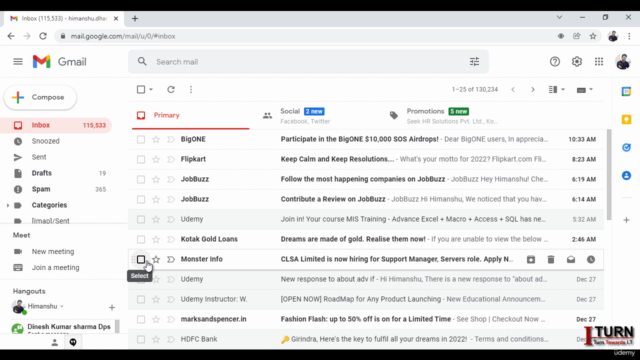Screen dimensions: 640x360
Task: Open Chrome tab search dropdown
Action: tap(559, 17)
